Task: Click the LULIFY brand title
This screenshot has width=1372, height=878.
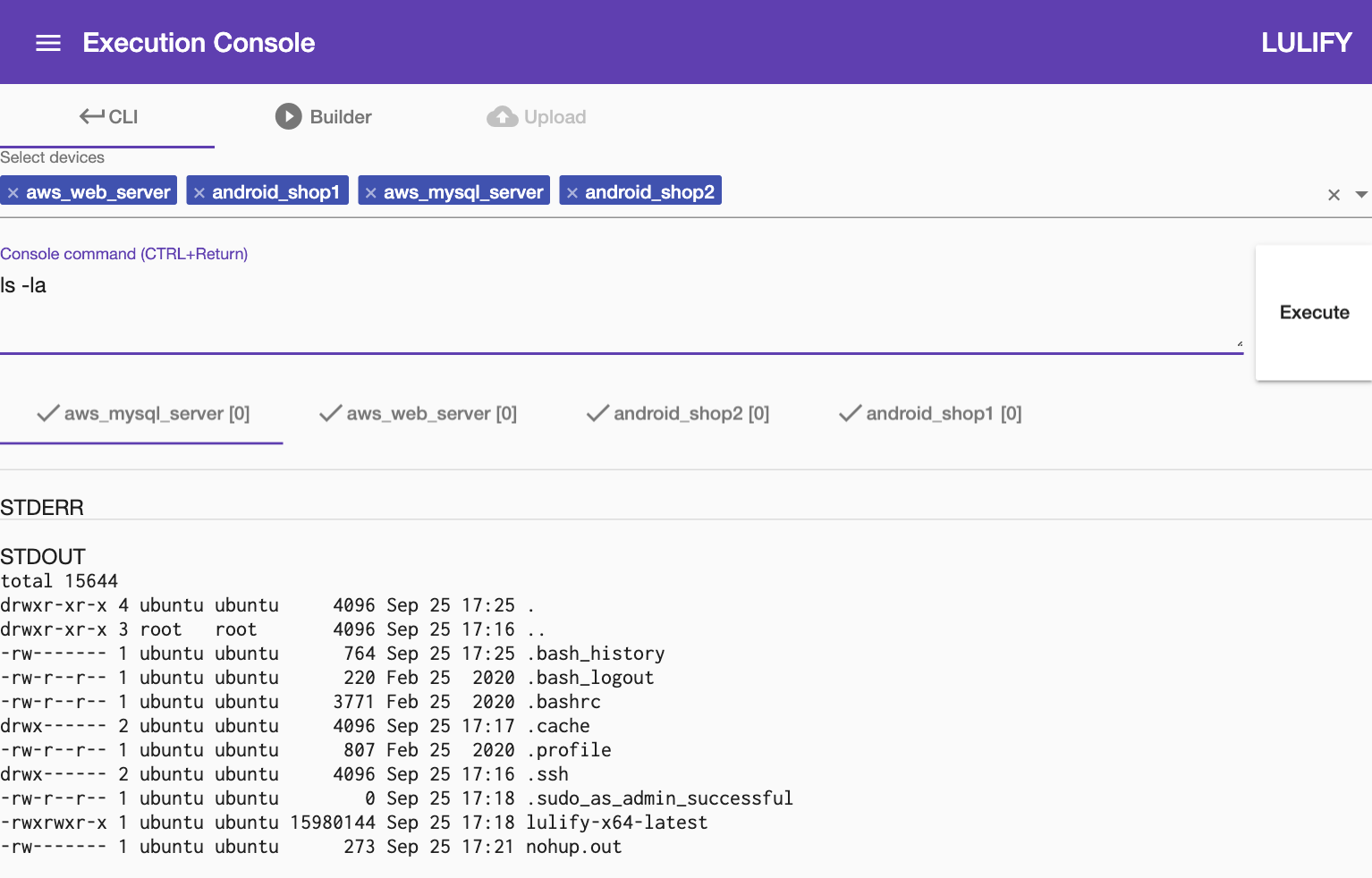Action: point(1307,43)
